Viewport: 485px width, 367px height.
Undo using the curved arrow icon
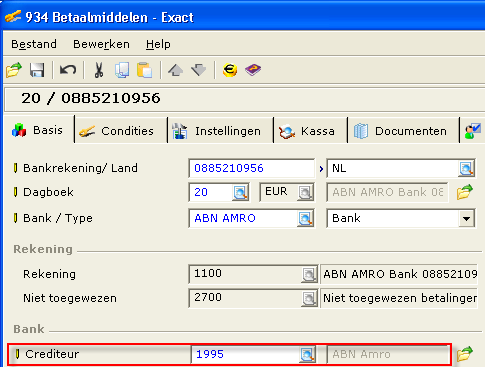(68, 70)
